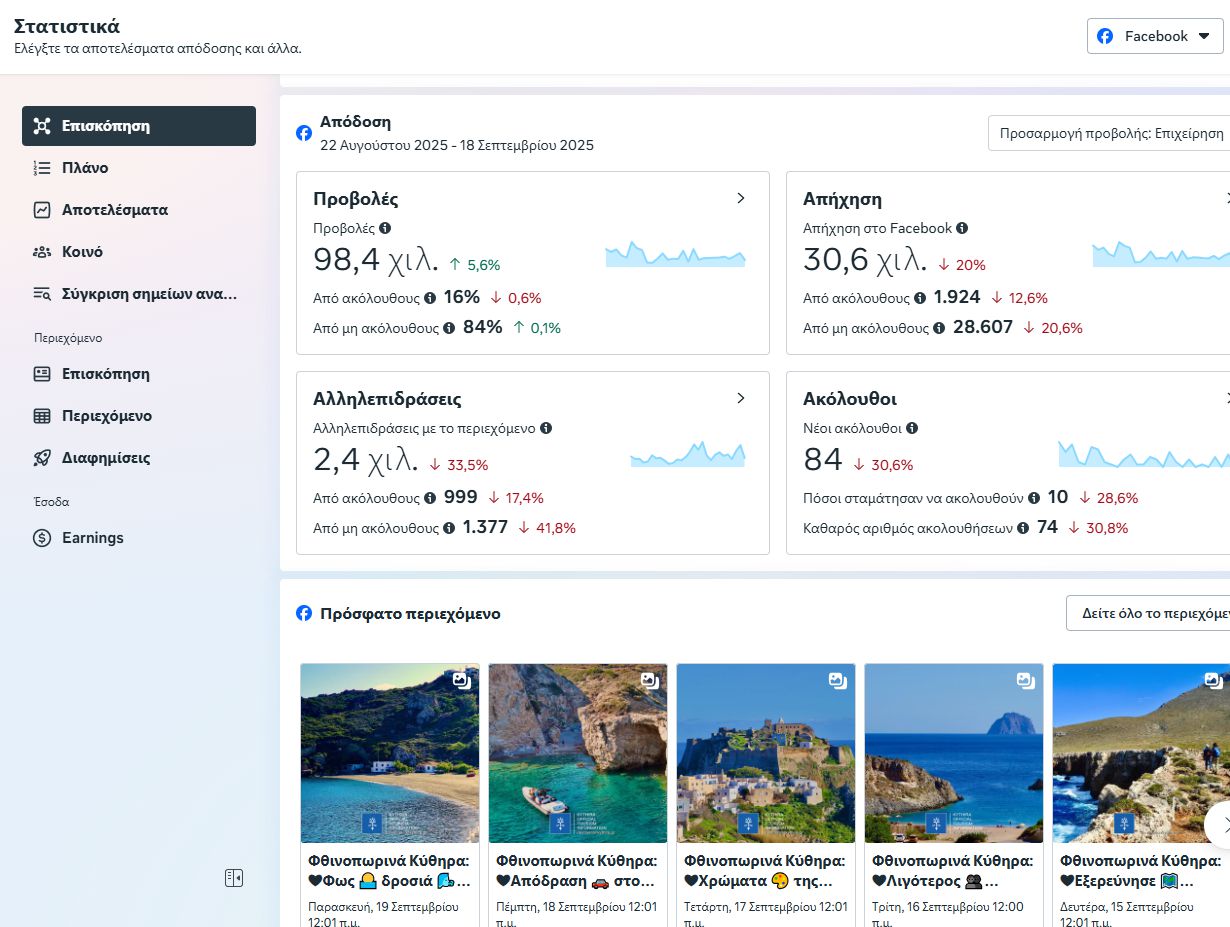The image size is (1230, 927).
Task: Click the 30,6 χιλ. reach value
Action: [x=866, y=261]
